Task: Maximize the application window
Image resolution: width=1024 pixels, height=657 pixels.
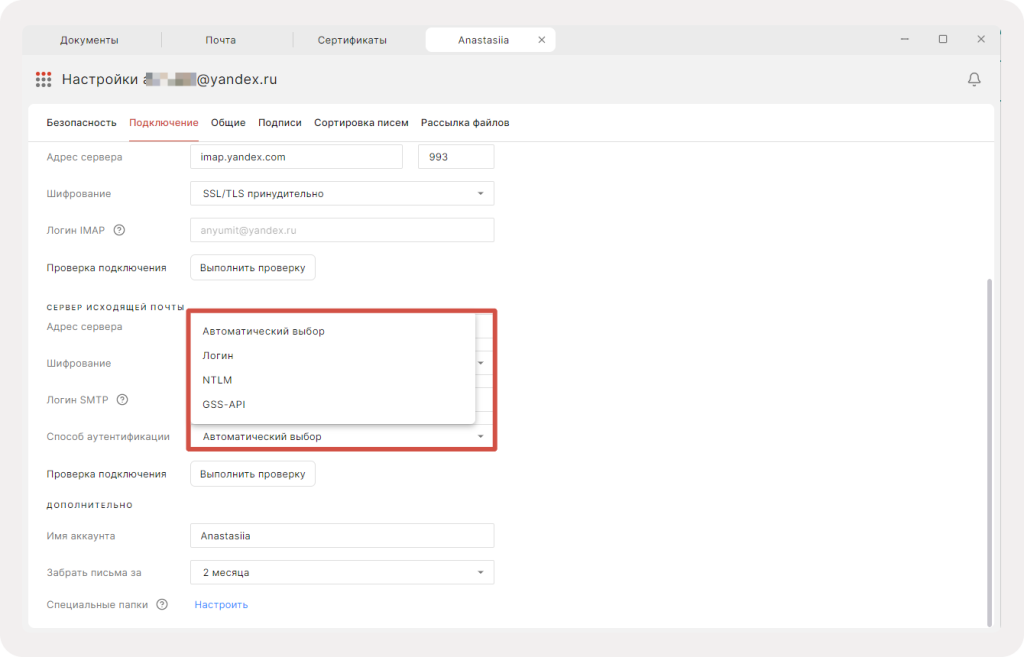Action: tap(943, 39)
